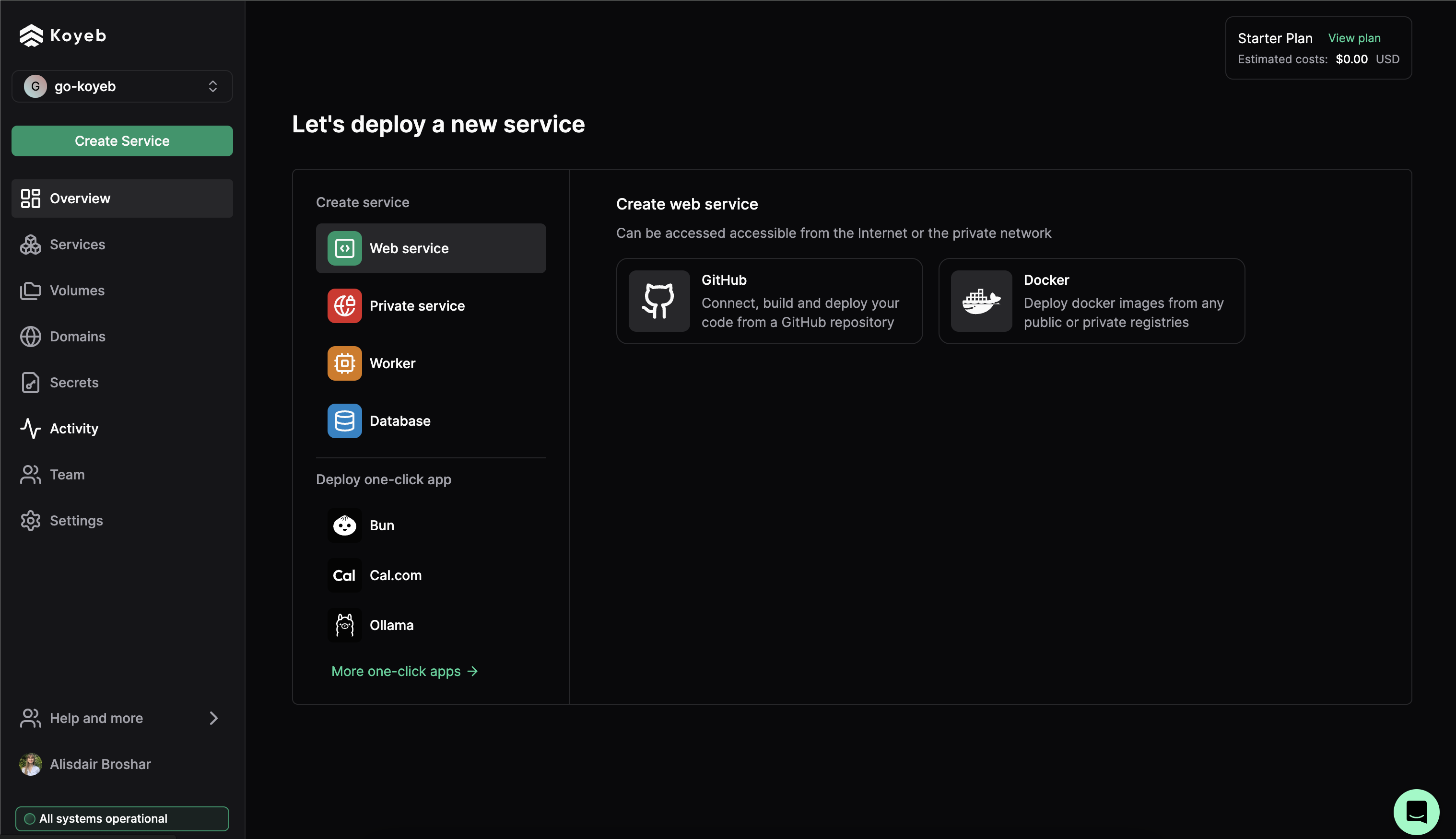The width and height of the screenshot is (1456, 839).
Task: Choose the GitHub deployment card
Action: pos(770,301)
